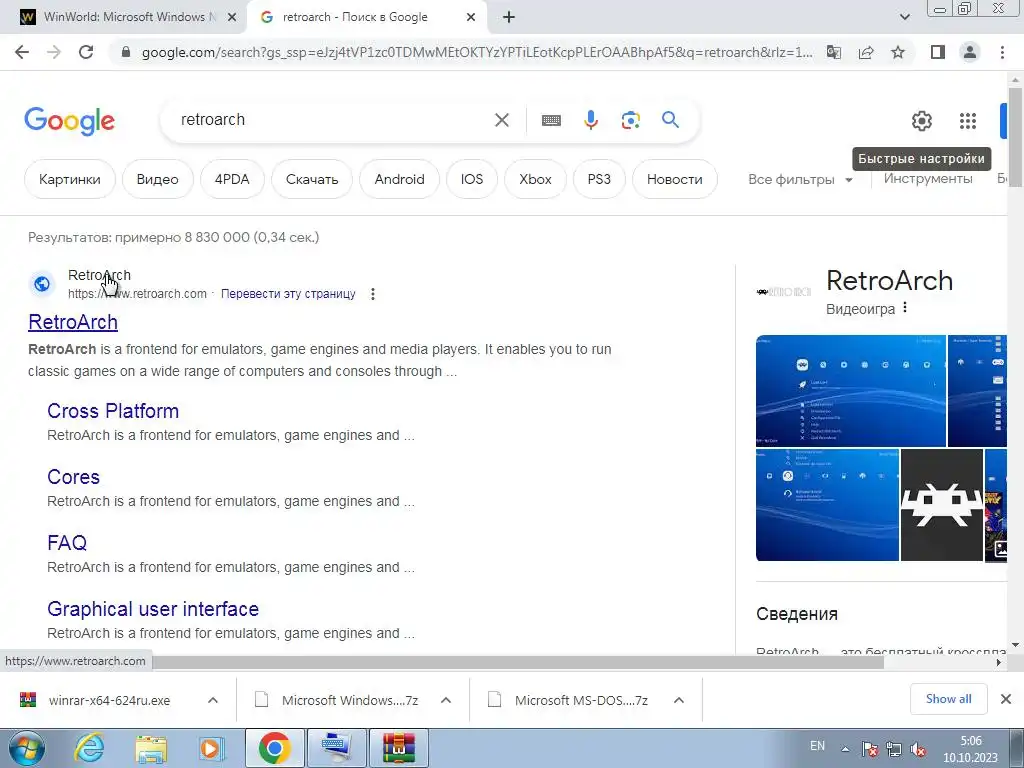Show hidden system tray icons
The height and width of the screenshot is (768, 1024).
tap(845, 749)
